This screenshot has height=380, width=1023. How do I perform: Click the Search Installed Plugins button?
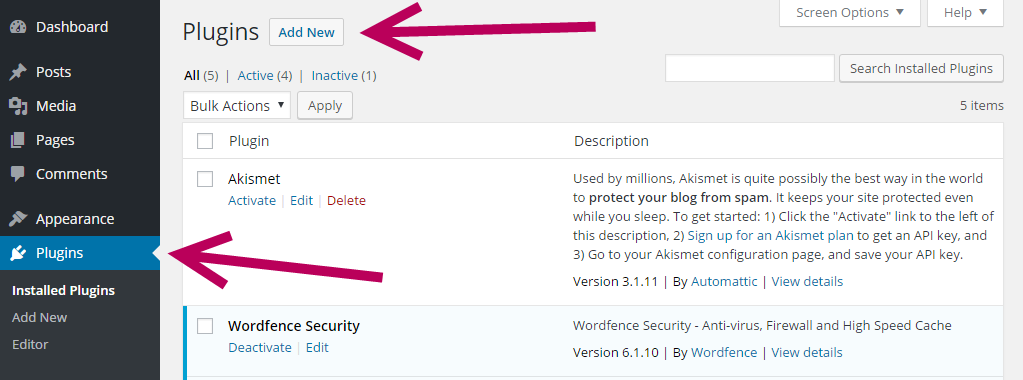[x=921, y=68]
